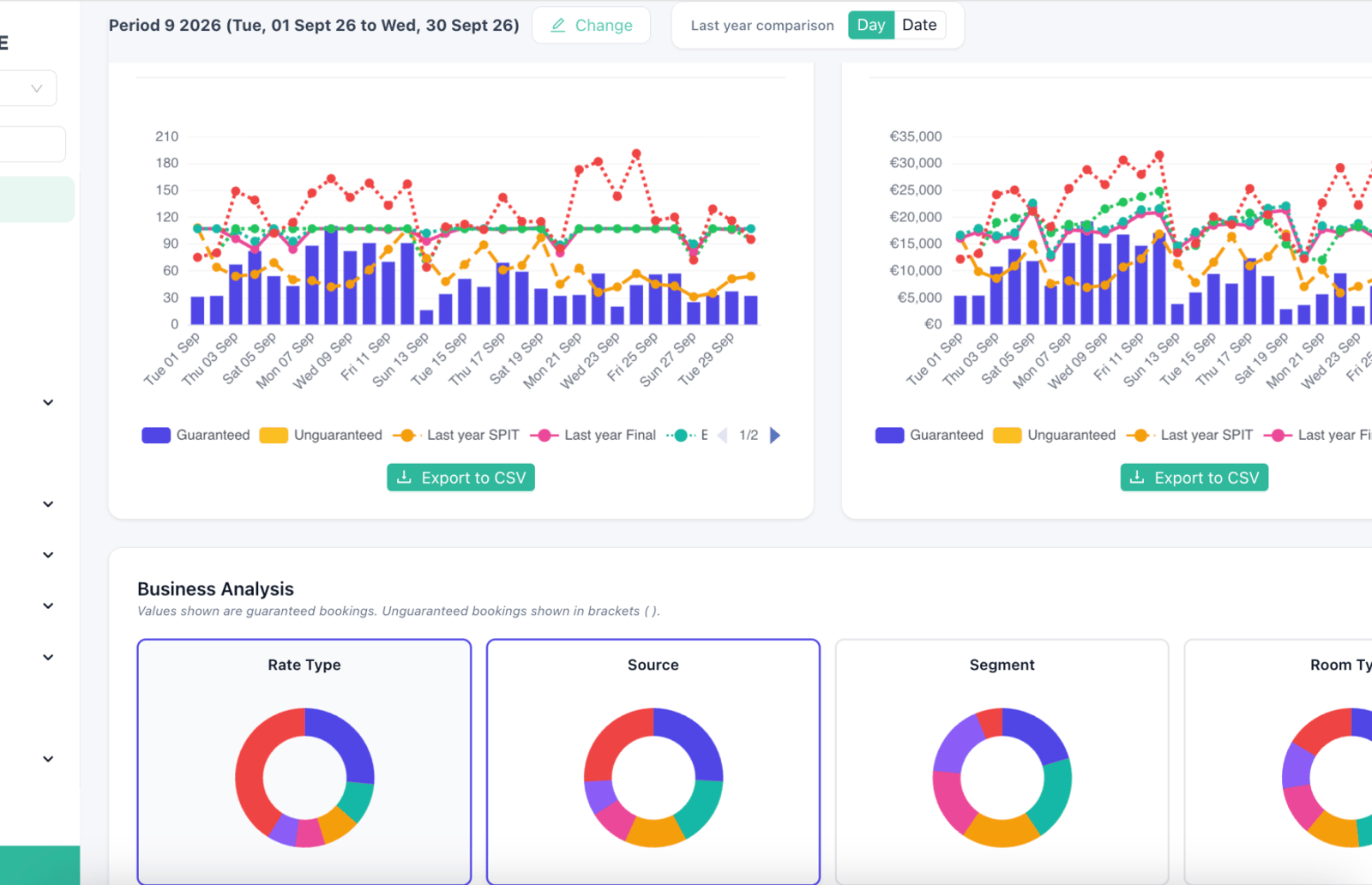Viewport: 1372px width, 885px height.
Task: Click orange segment of Source donut
Action: point(656,833)
